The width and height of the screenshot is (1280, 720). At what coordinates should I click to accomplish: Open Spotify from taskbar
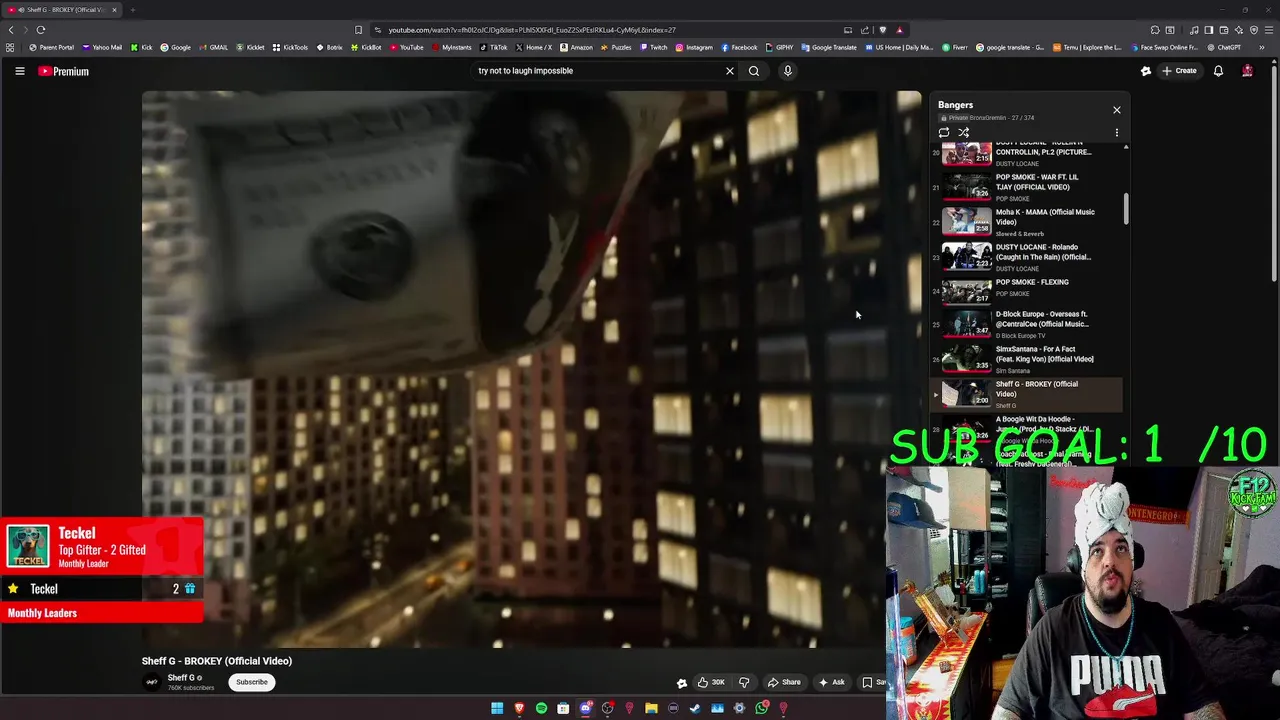[541, 708]
